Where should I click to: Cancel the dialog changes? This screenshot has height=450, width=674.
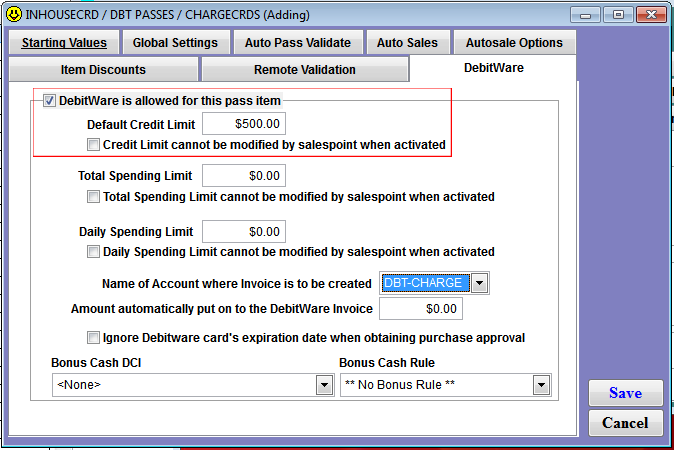click(x=625, y=423)
